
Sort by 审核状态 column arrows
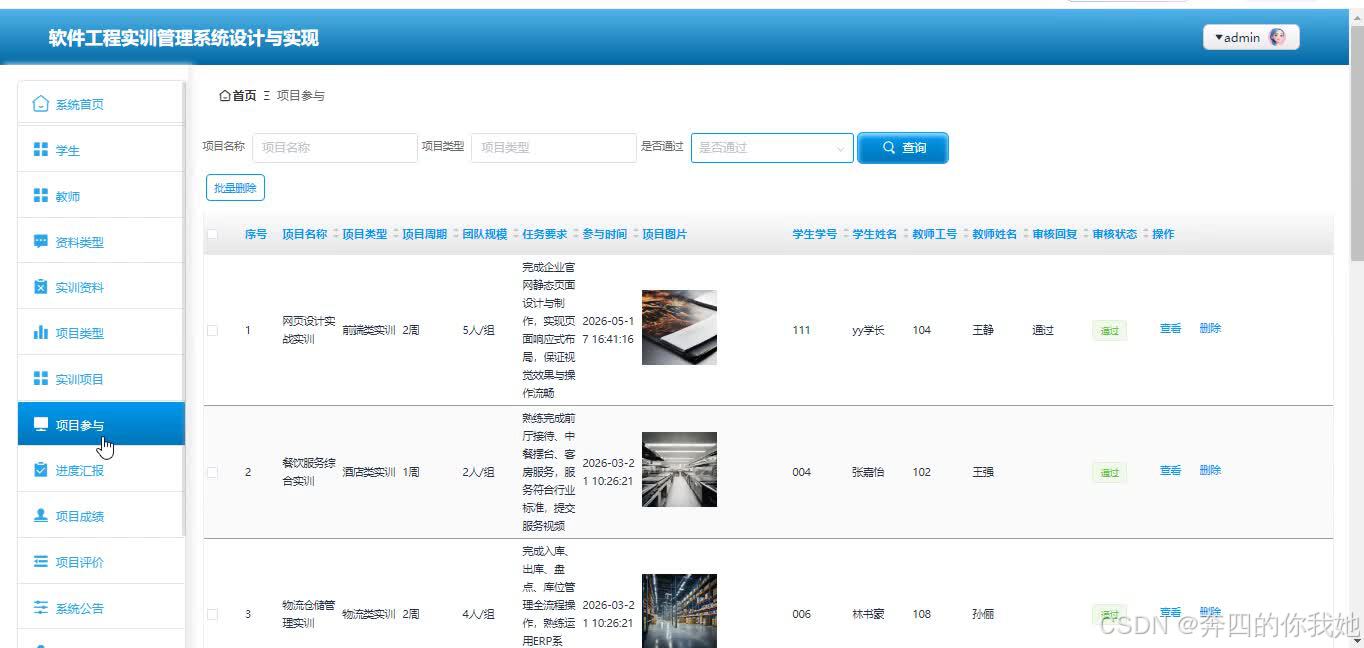1145,234
